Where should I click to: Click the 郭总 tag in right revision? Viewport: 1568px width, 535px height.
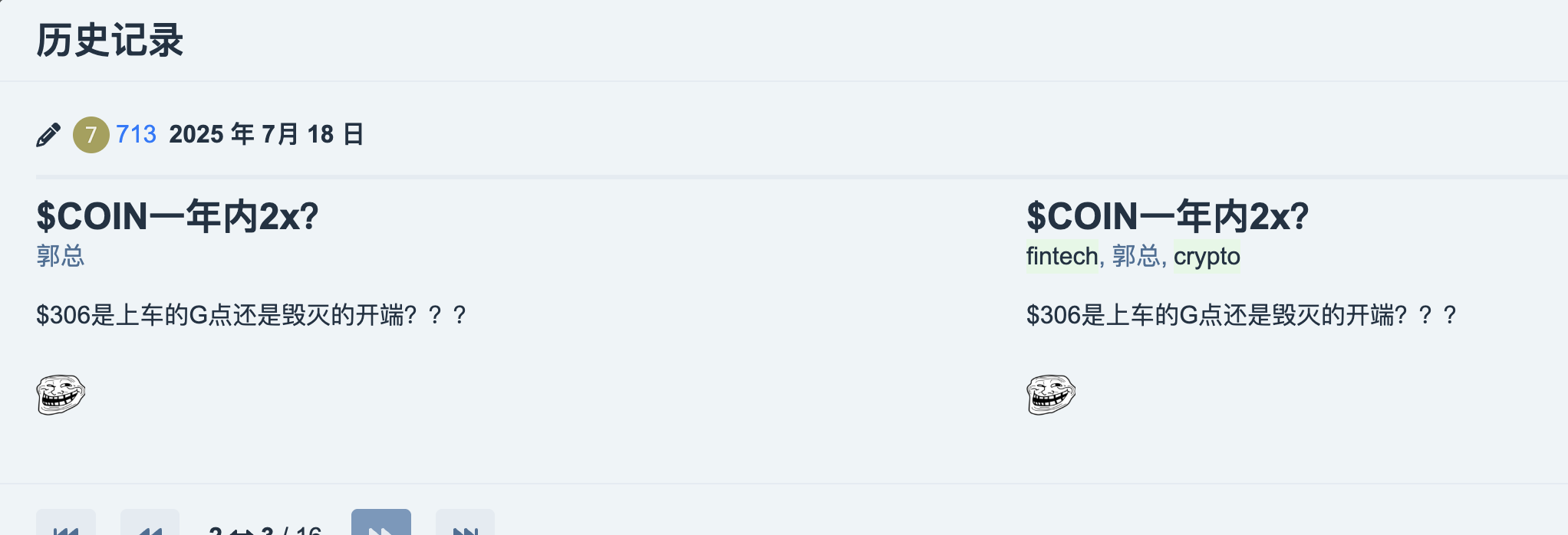[1135, 256]
